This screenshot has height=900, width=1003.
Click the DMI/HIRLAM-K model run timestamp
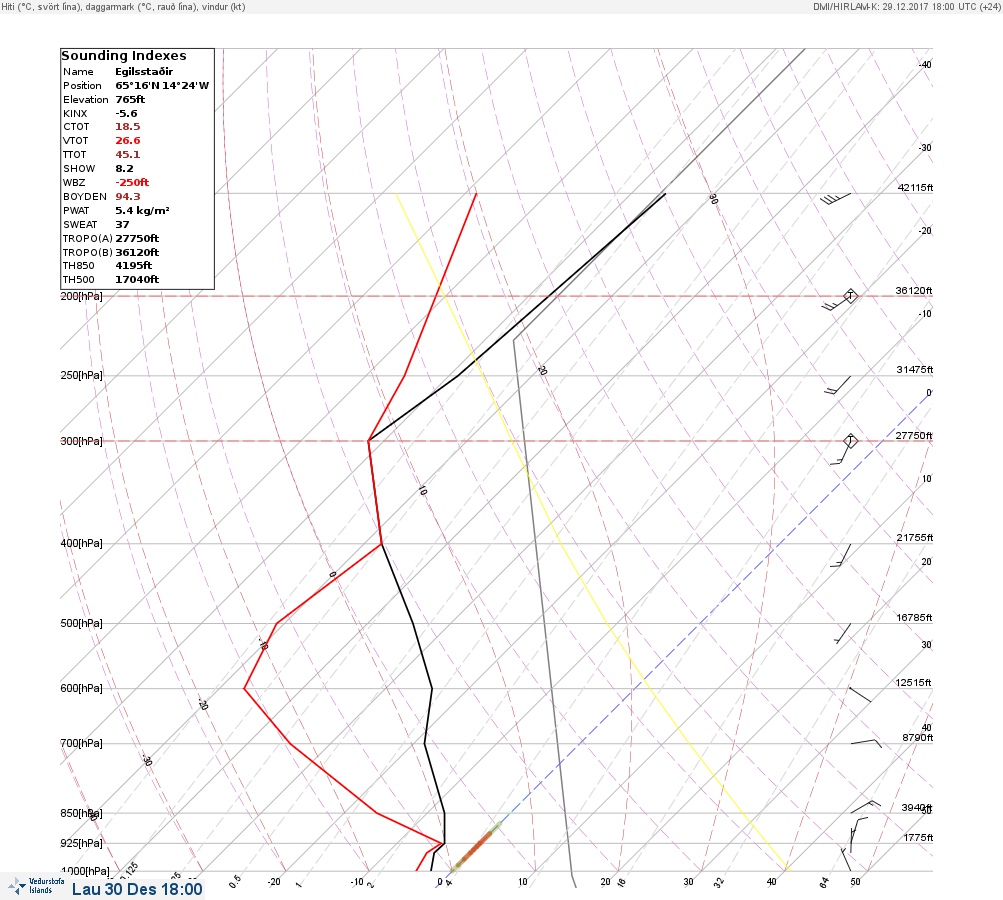pos(906,6)
